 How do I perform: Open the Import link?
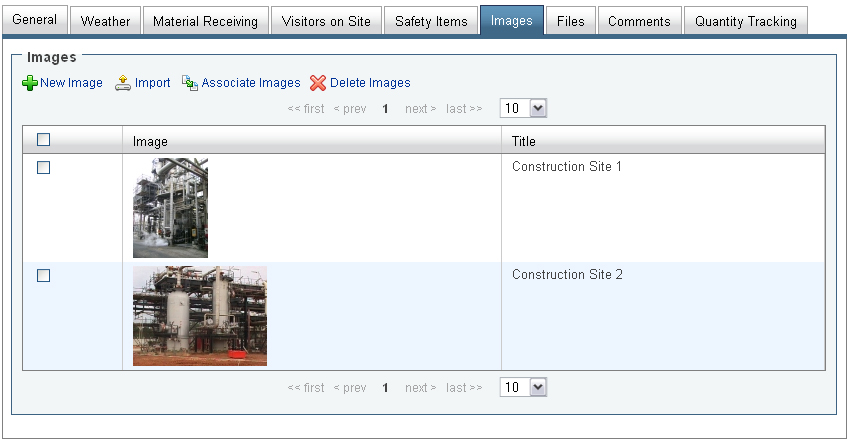pyautogui.click(x=153, y=83)
